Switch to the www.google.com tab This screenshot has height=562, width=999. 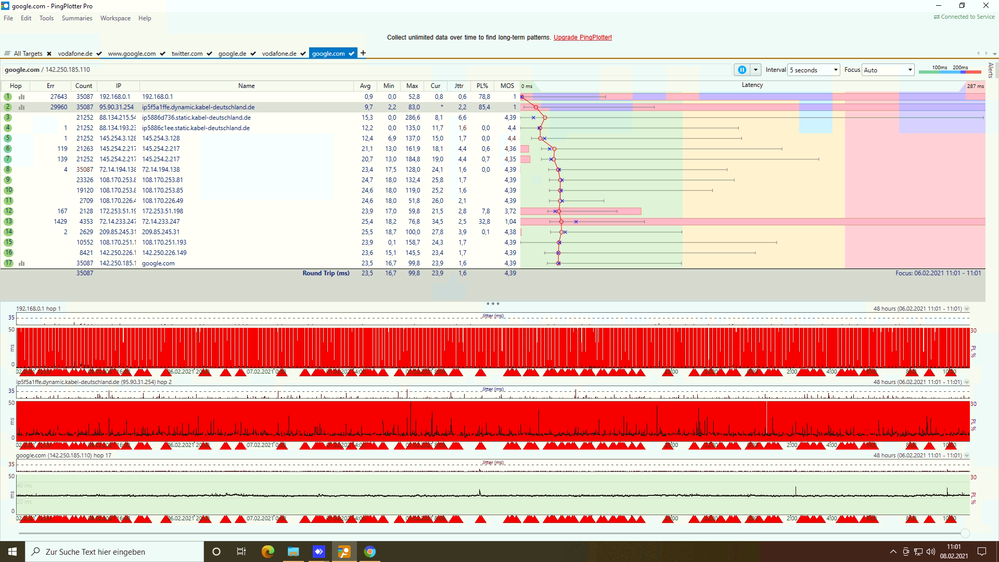click(131, 54)
